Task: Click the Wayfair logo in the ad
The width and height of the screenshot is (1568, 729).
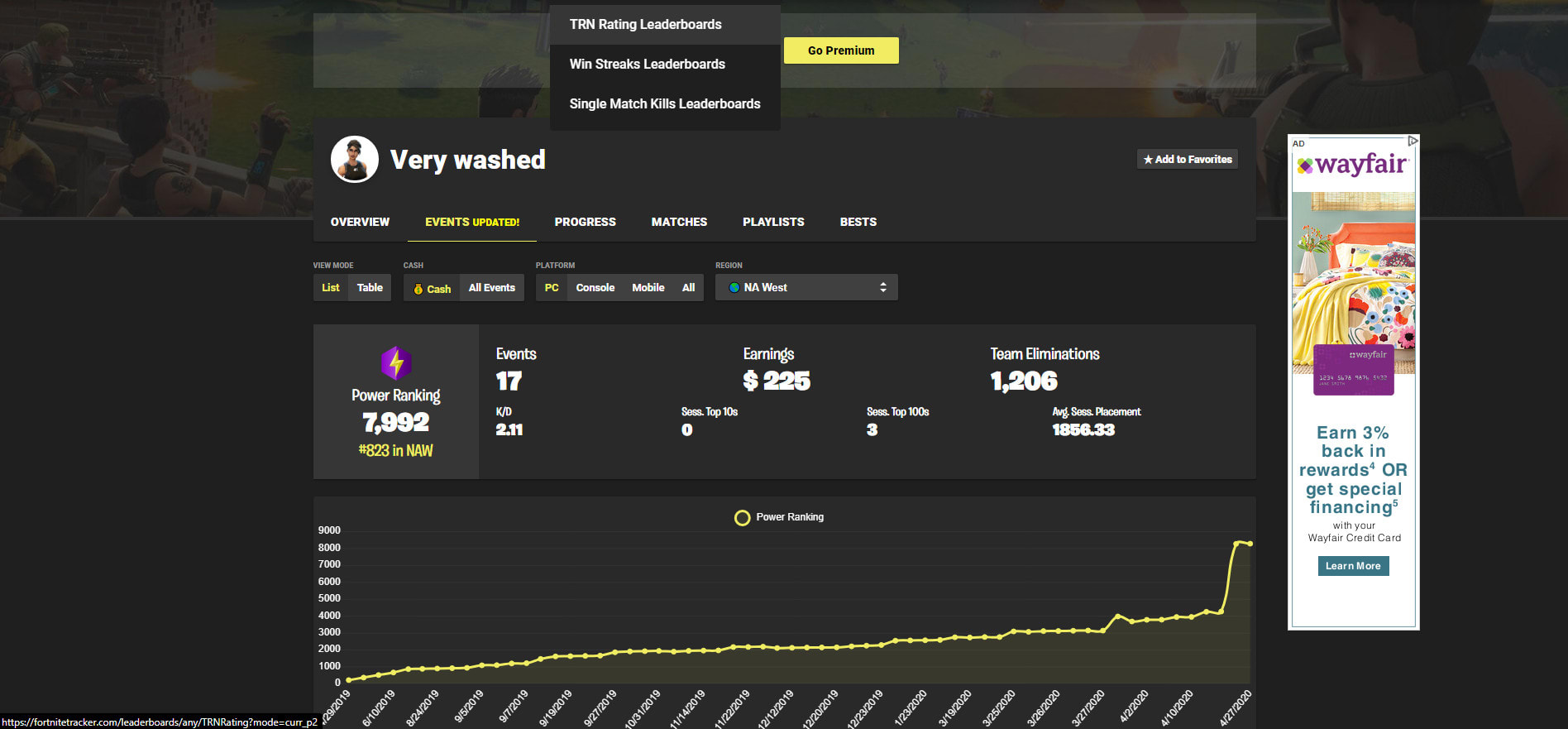Action: (x=1353, y=165)
